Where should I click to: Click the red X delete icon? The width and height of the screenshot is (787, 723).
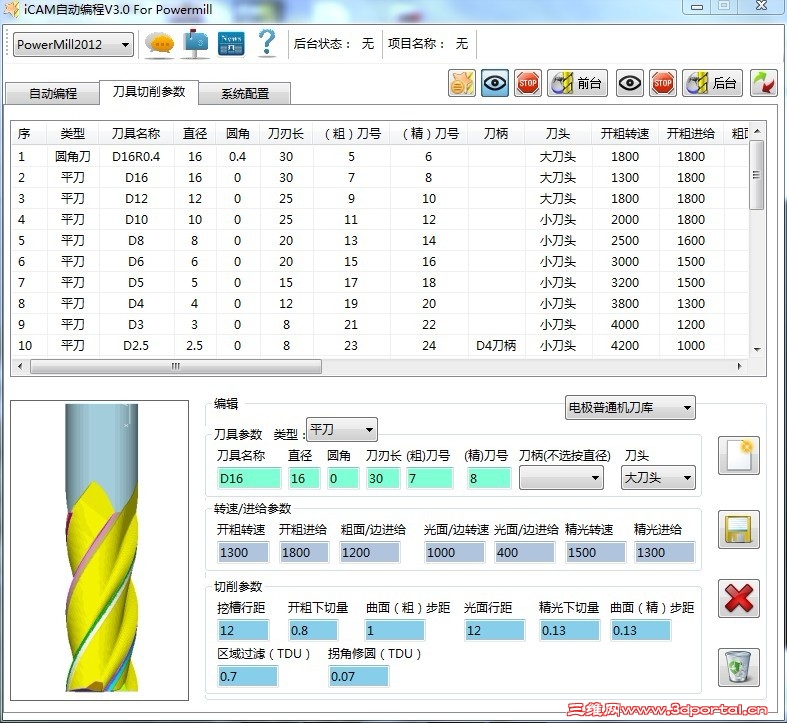click(739, 598)
